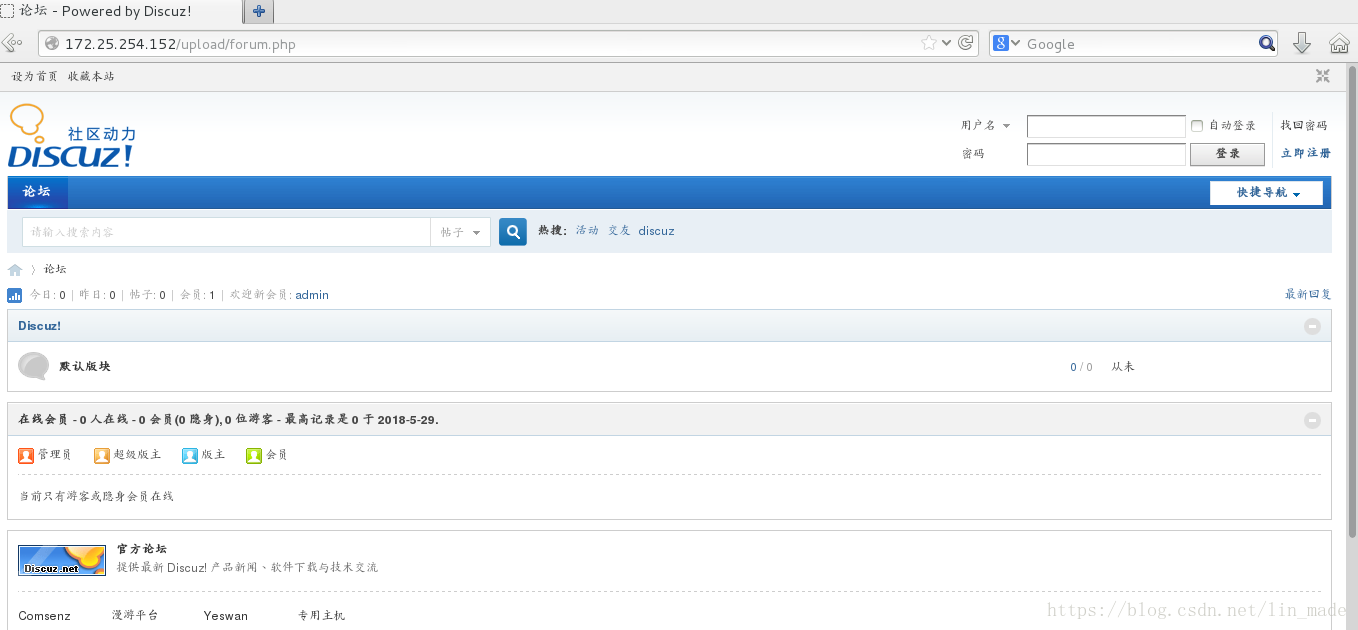Enable the 自动登录 checkbox
The height and width of the screenshot is (630, 1358).
(1197, 126)
